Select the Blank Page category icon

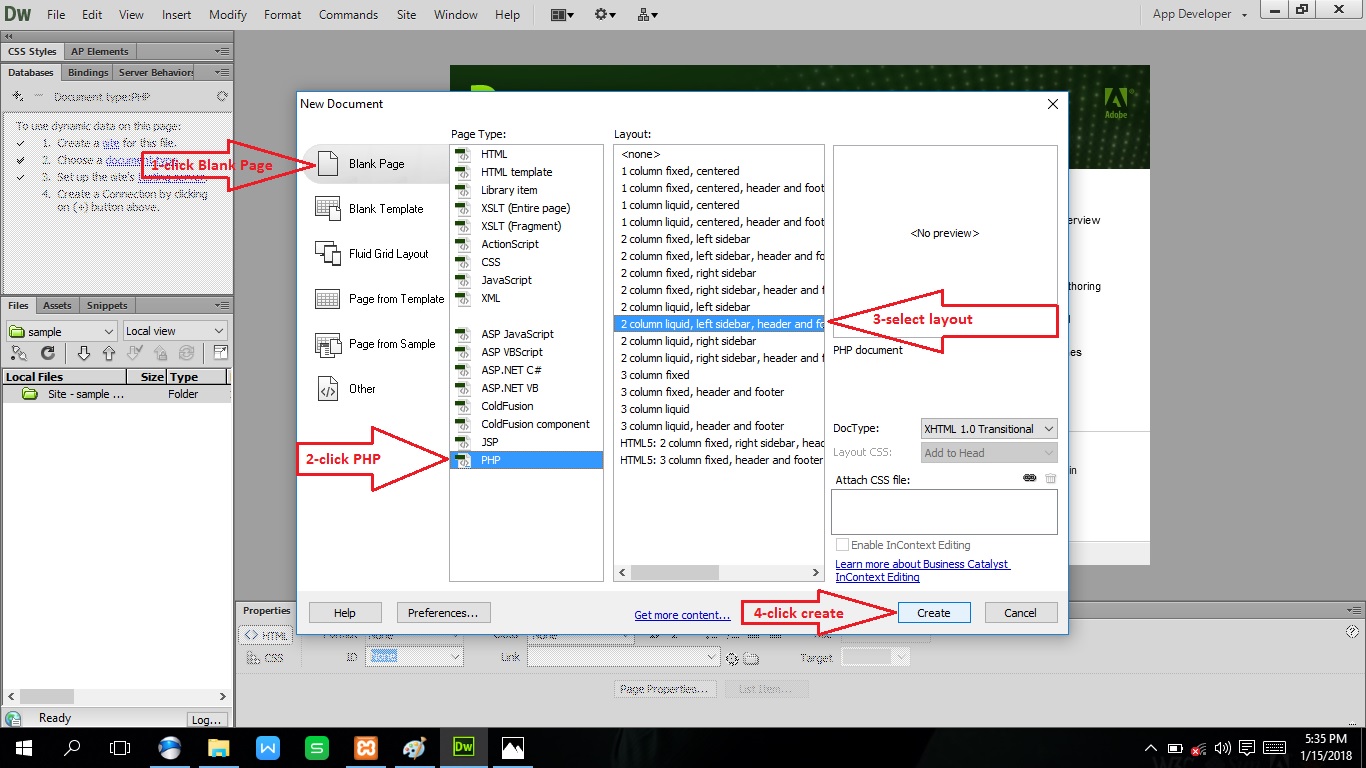point(328,164)
